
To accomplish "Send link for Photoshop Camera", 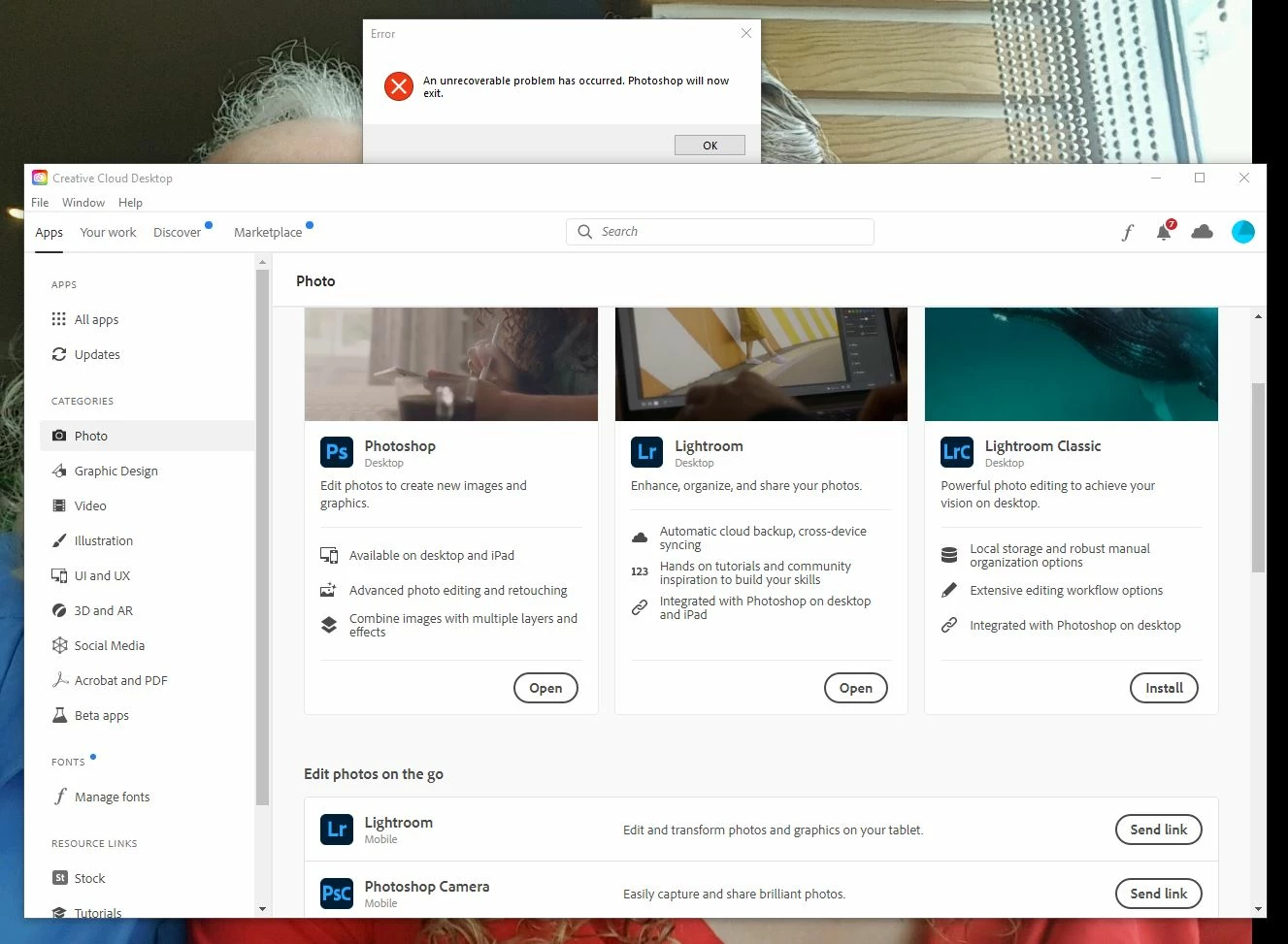I will (x=1159, y=894).
